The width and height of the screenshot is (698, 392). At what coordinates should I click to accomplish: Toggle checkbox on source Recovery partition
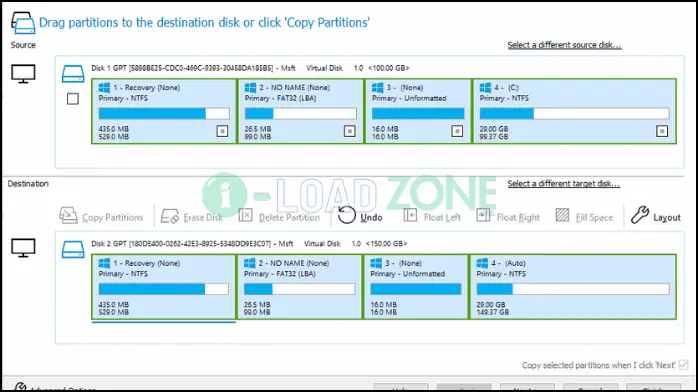click(x=222, y=131)
